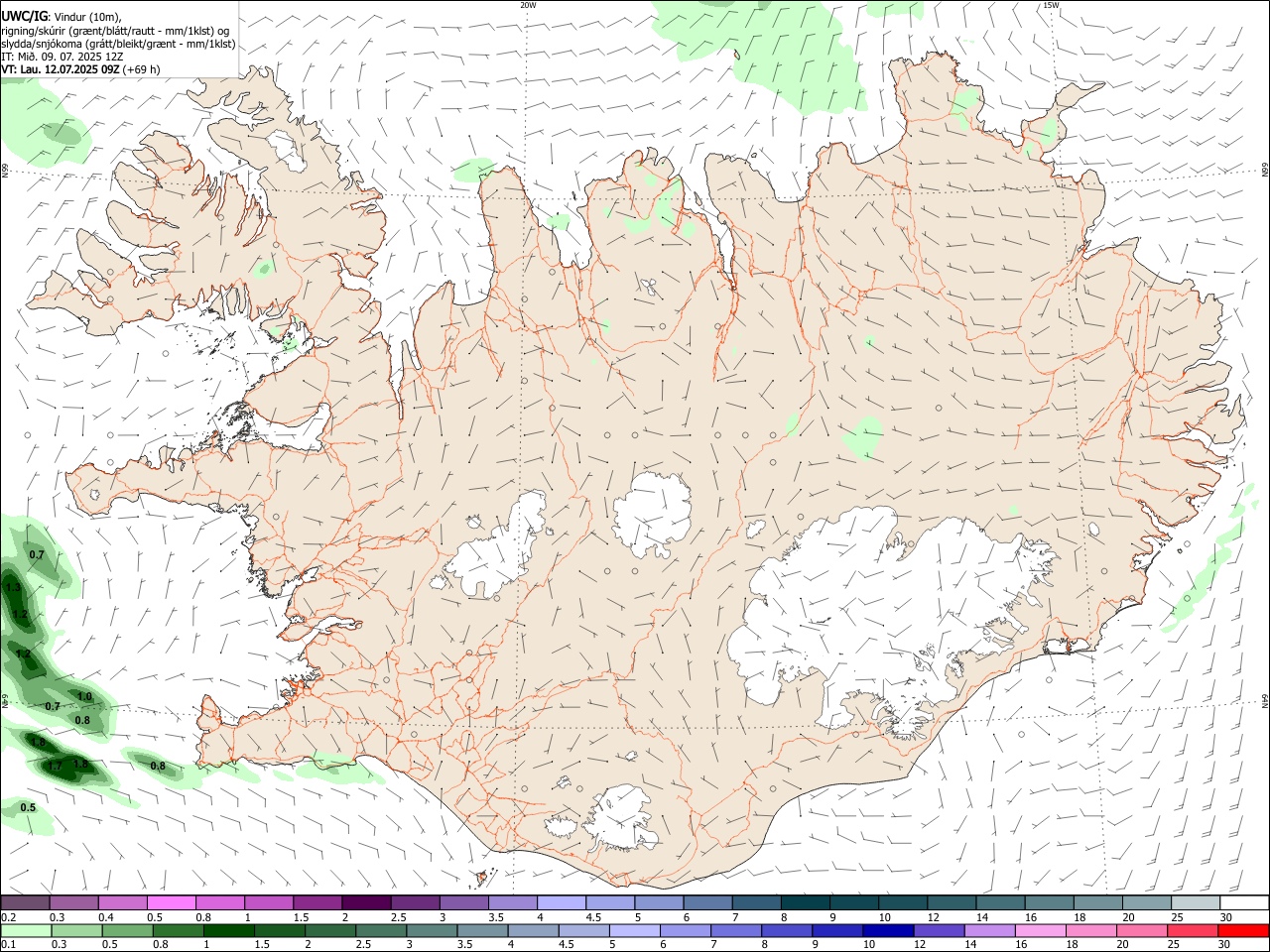Pick the upper legend swatch between 0.2 and 0.3
The height and width of the screenshot is (952, 1270).
(25, 903)
